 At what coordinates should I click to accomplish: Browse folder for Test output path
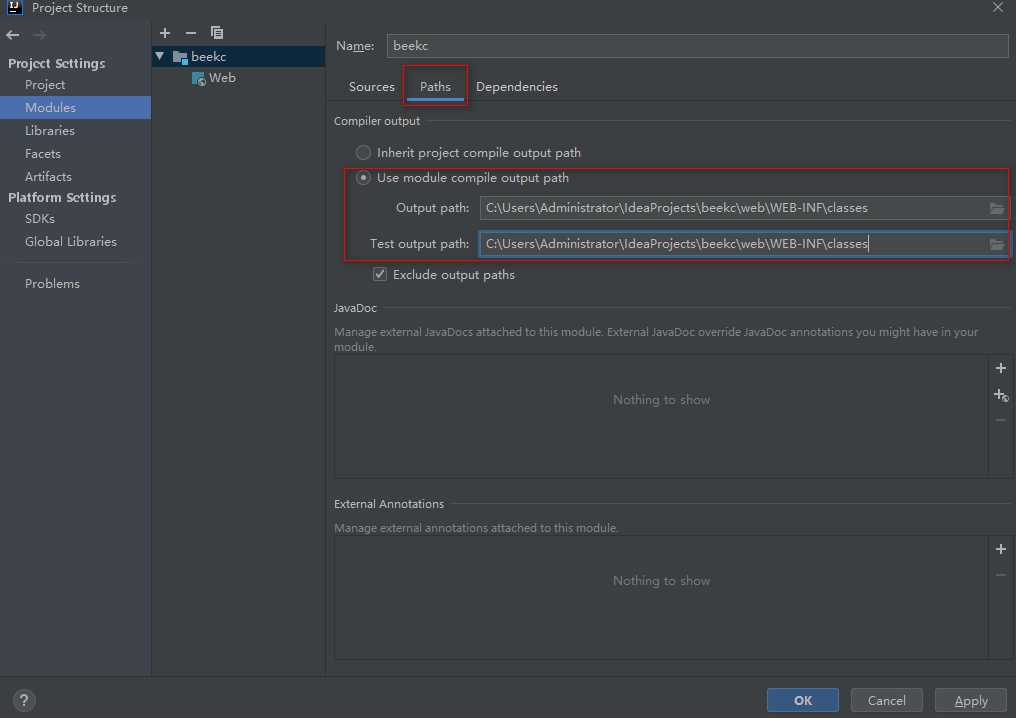[x=997, y=244]
